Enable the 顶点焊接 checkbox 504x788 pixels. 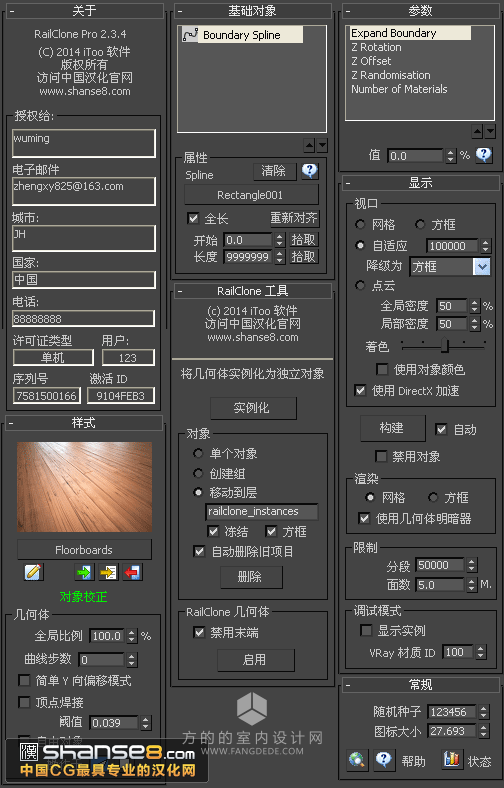tap(24, 702)
